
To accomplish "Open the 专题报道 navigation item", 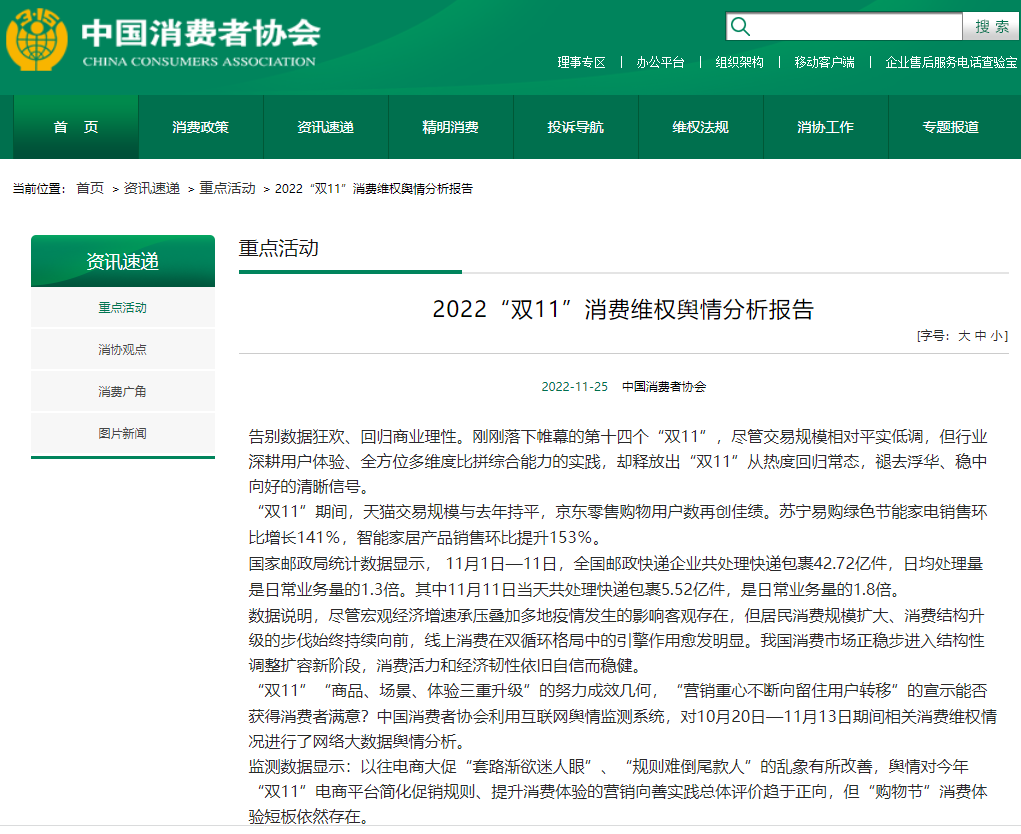I will [x=950, y=127].
